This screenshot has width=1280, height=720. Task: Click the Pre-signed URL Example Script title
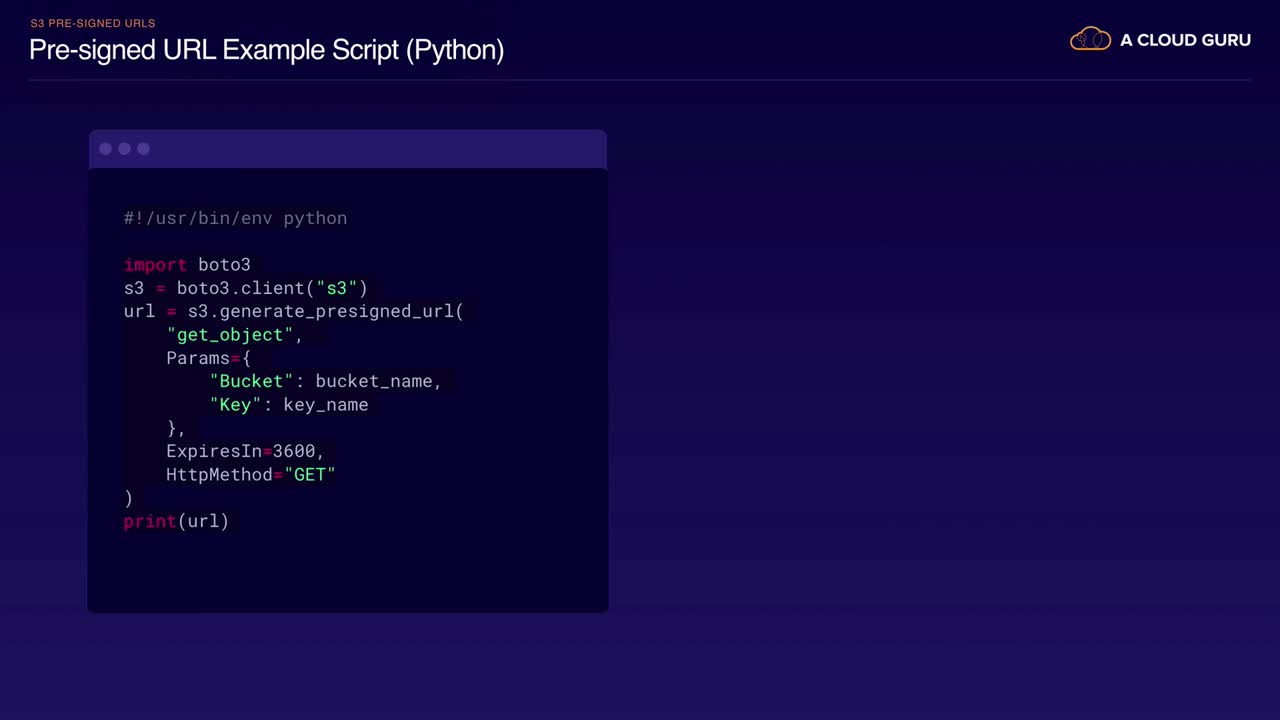pos(266,50)
